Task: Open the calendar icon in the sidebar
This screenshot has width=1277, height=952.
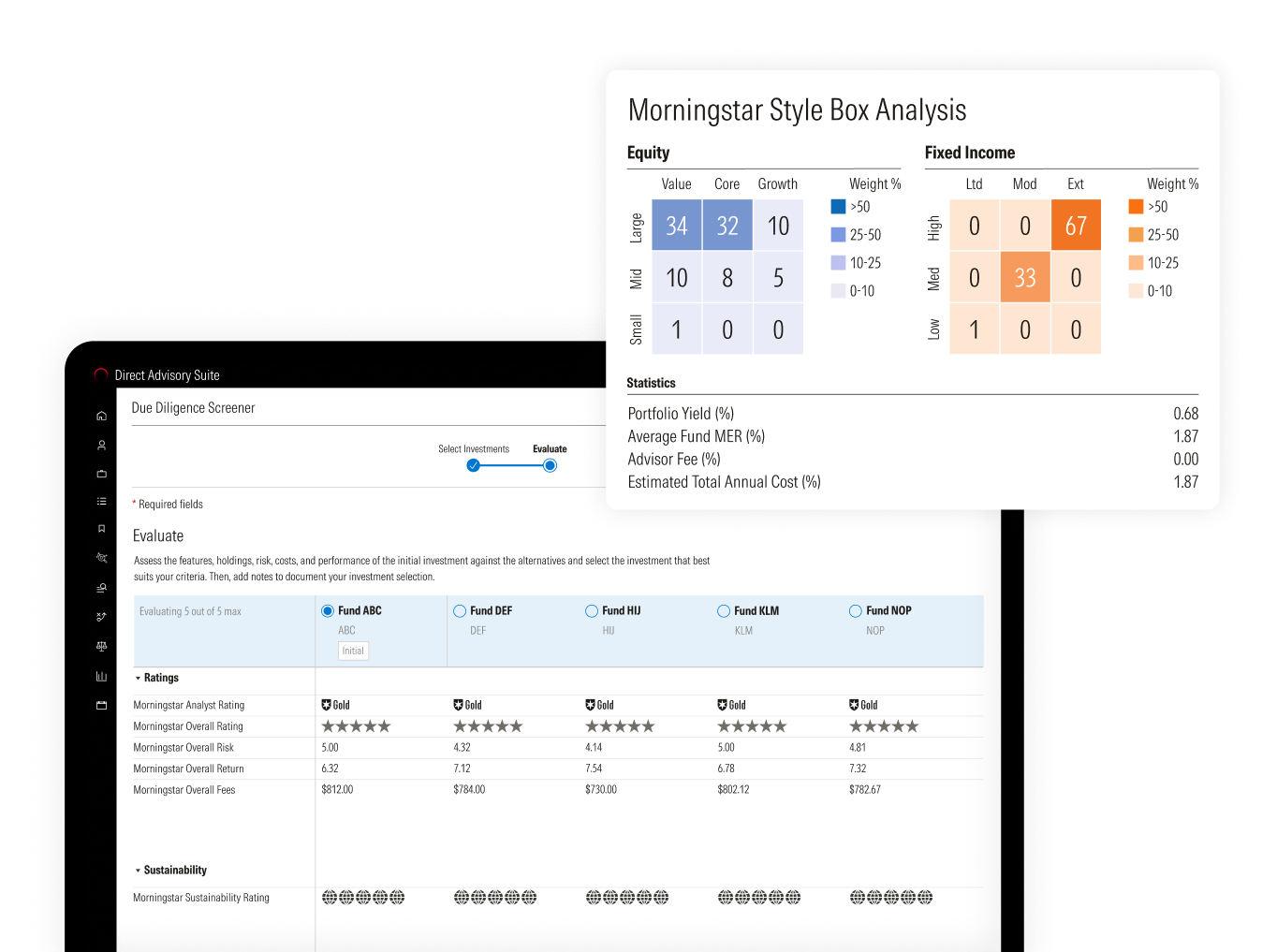Action: click(101, 705)
